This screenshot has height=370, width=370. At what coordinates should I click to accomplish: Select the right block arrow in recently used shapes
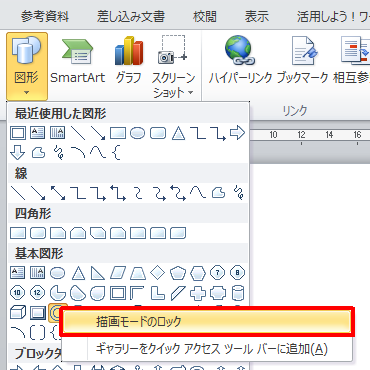[x=237, y=133]
